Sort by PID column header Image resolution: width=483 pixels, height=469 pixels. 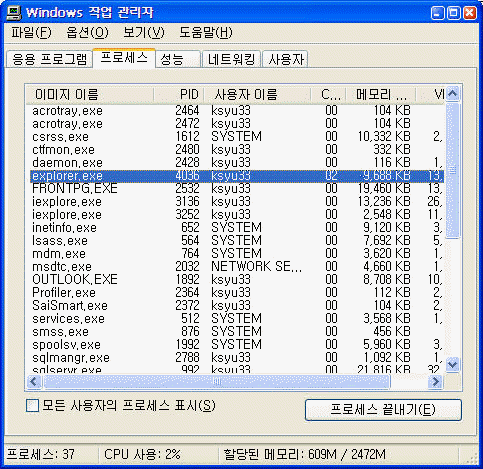point(179,95)
